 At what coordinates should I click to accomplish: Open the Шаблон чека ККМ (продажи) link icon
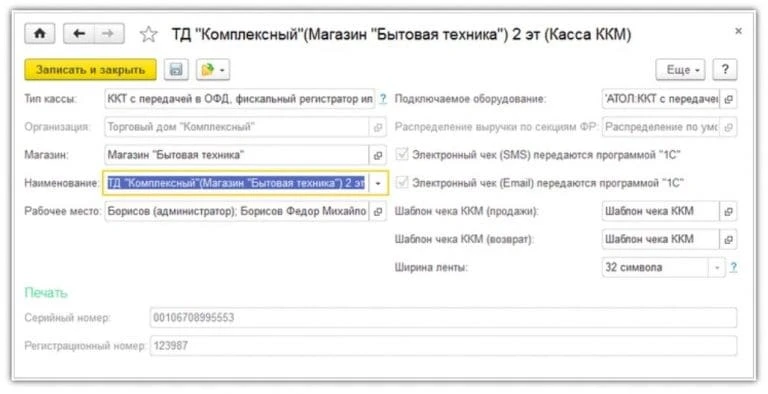pyautogui.click(x=728, y=212)
